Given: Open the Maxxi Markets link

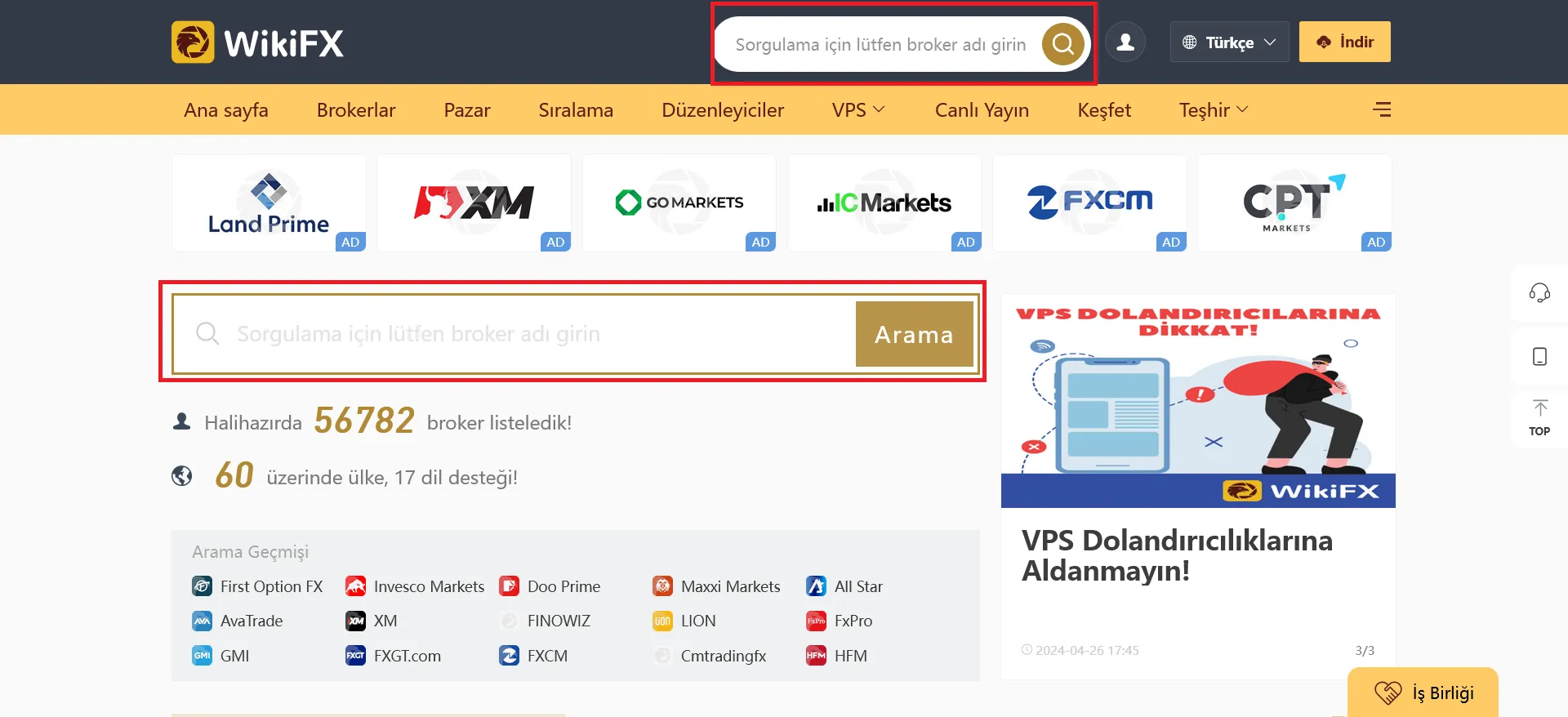Looking at the screenshot, I should point(730,586).
